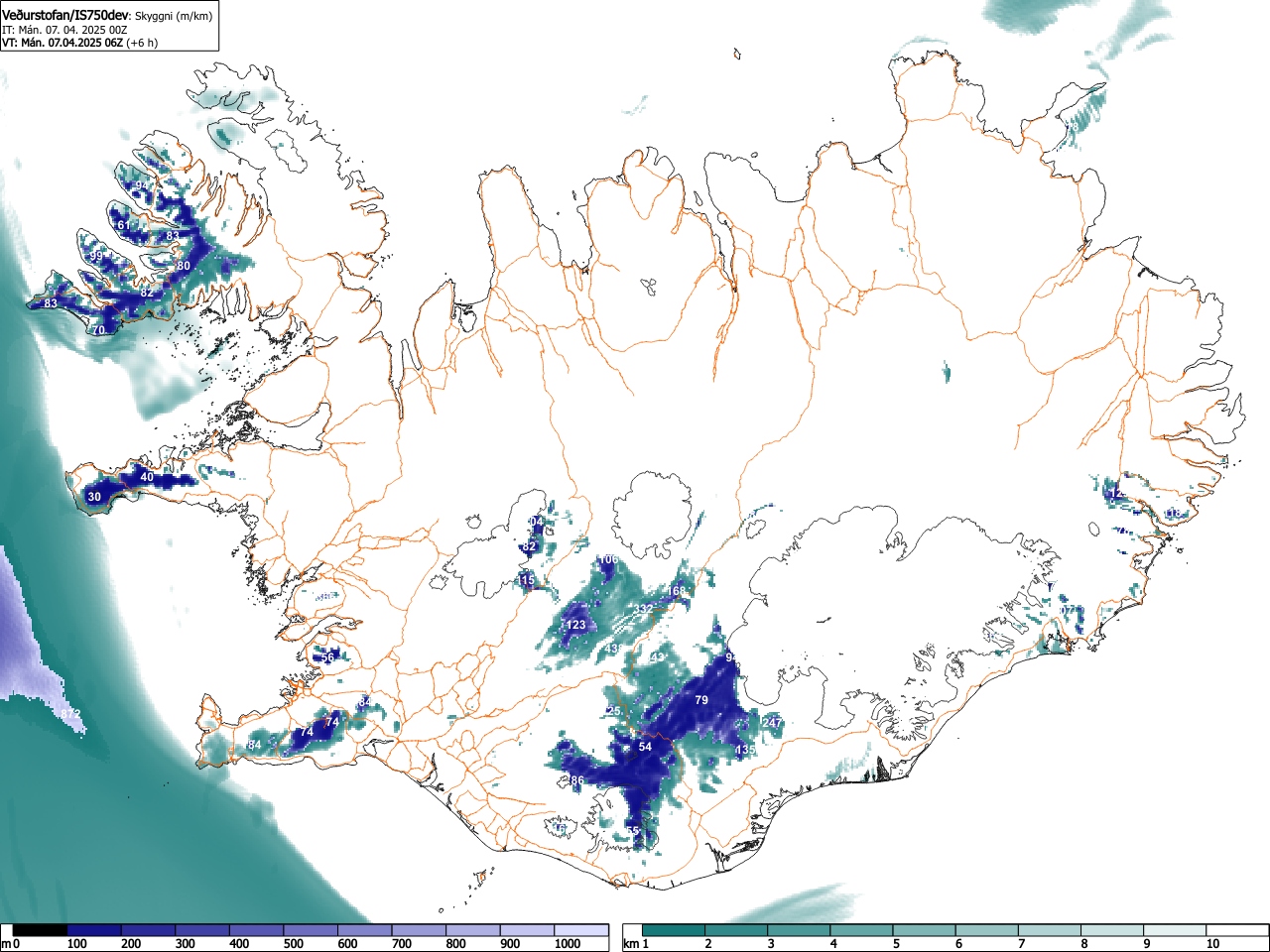This screenshot has width=1270, height=952.
Task: Click the '10' label on kilometers legend
Action: point(1212,944)
